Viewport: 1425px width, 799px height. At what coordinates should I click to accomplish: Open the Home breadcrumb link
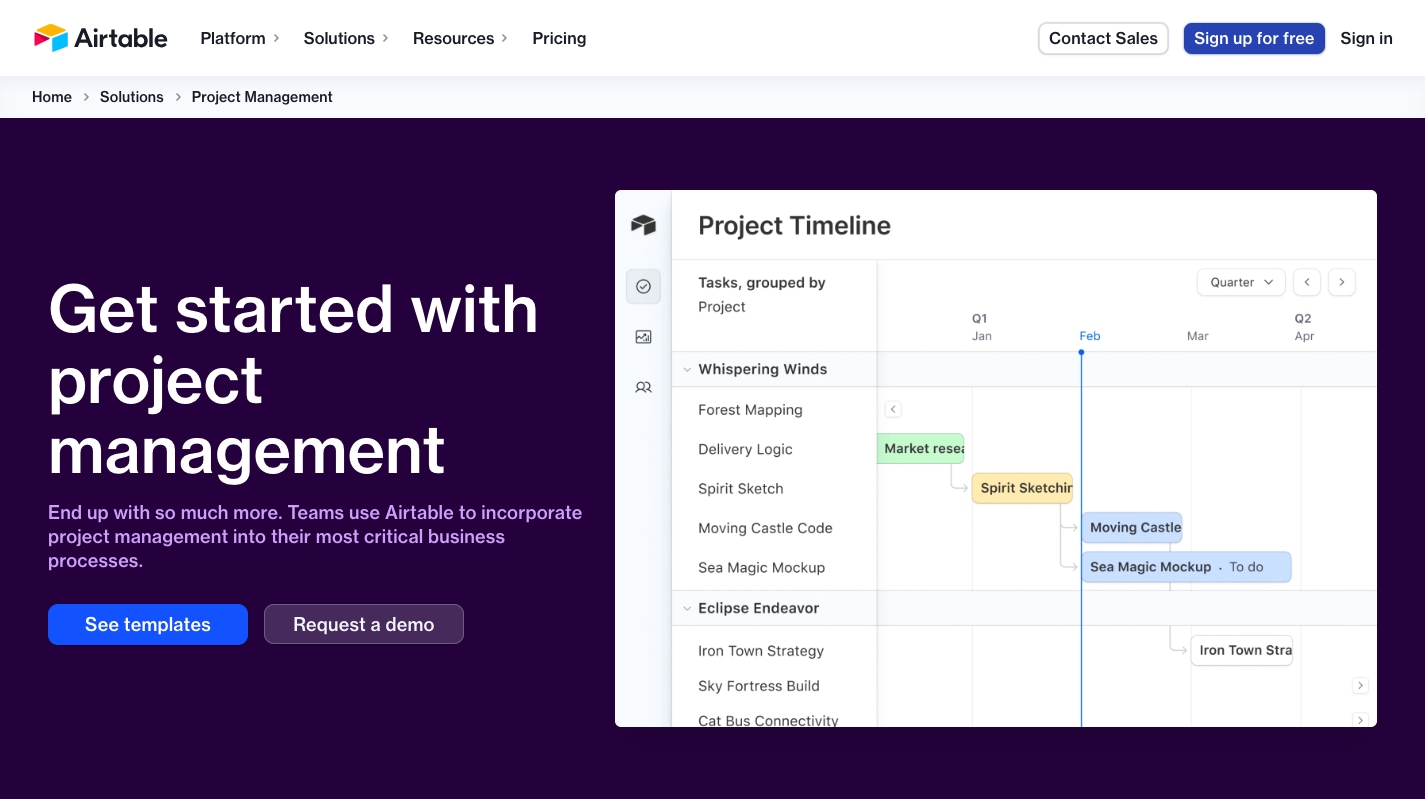tap(52, 96)
